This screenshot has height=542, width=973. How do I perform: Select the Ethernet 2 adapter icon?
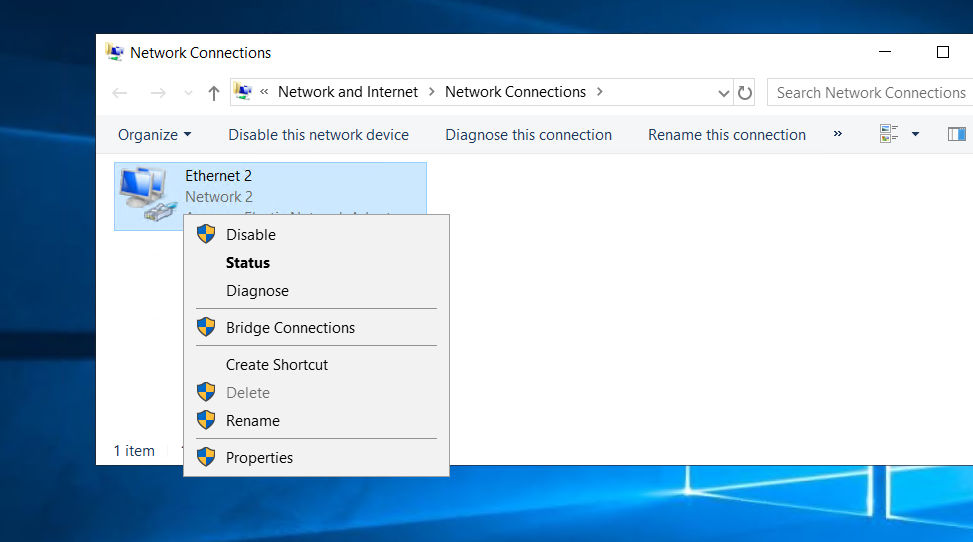pos(148,193)
